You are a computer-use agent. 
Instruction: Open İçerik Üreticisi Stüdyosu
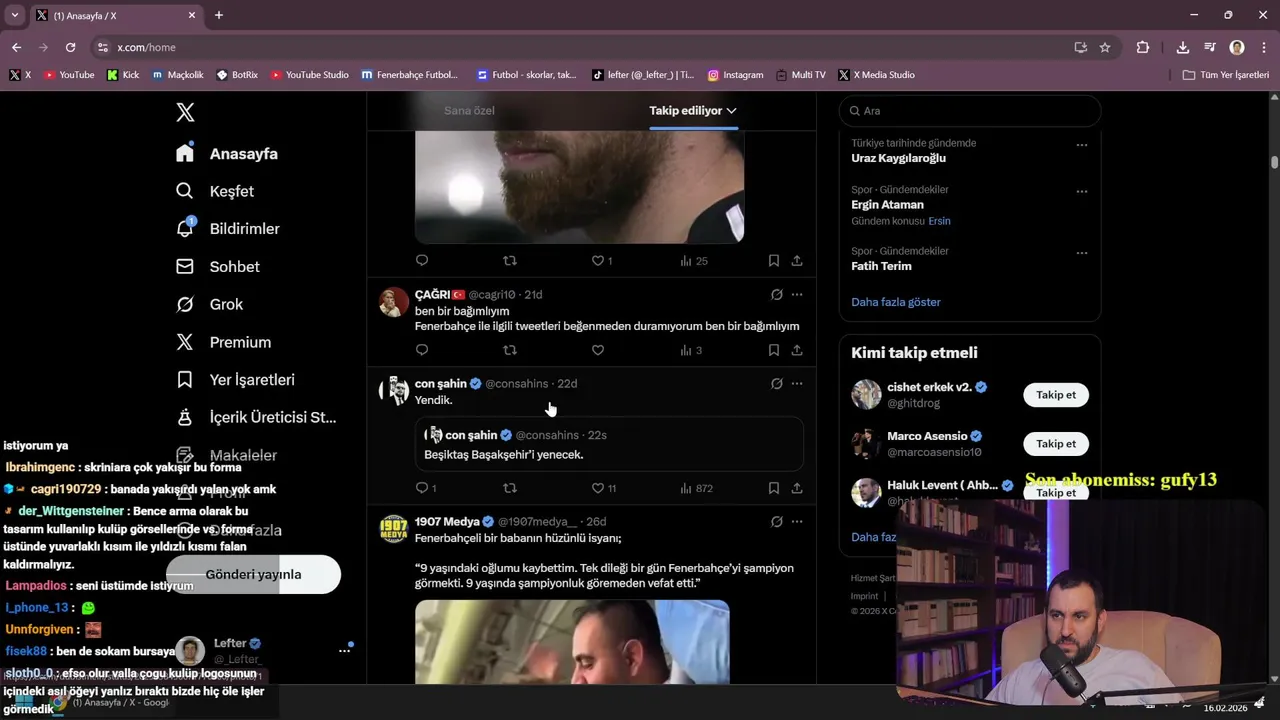tap(256, 418)
